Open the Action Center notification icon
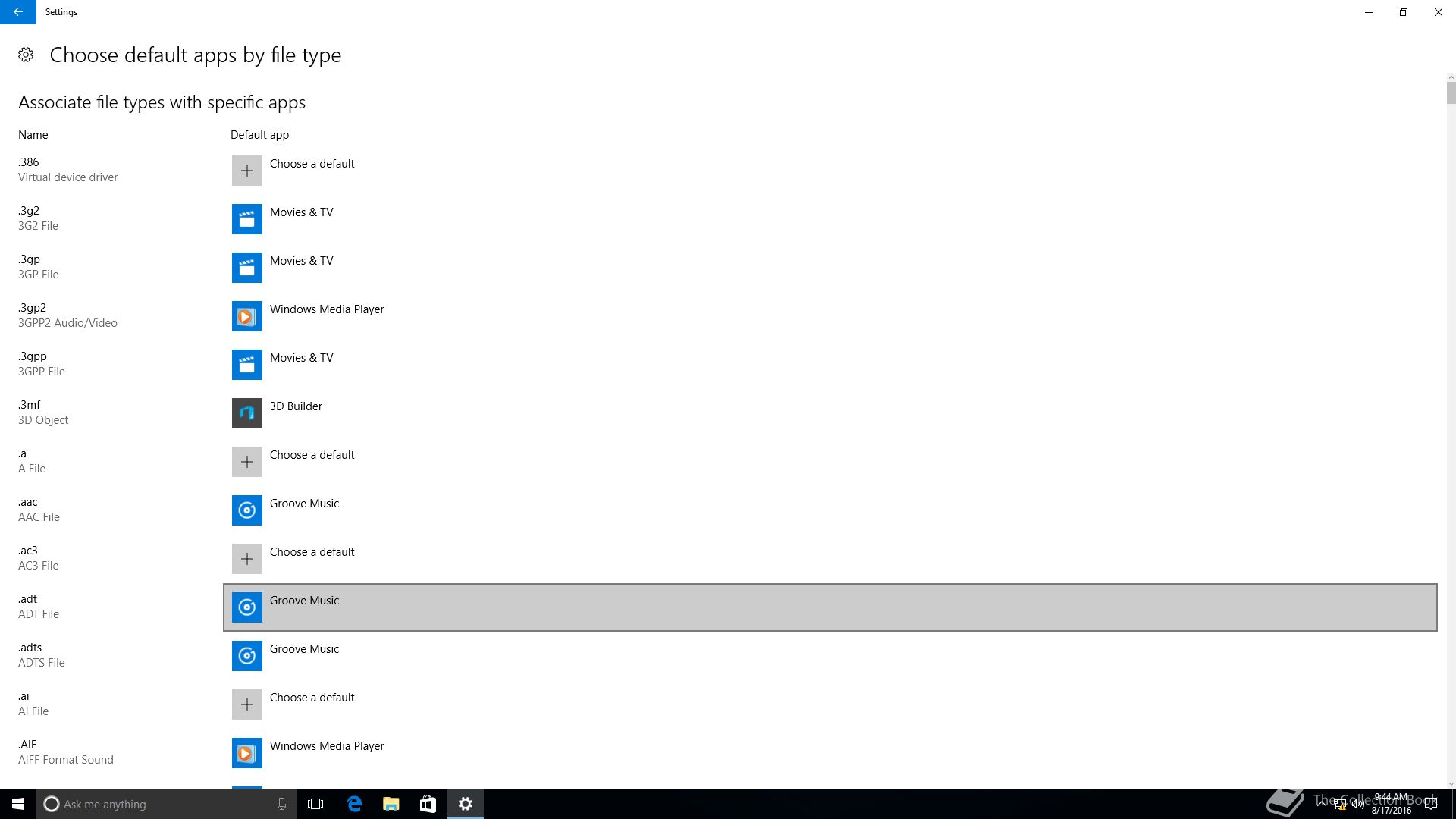 1431,804
